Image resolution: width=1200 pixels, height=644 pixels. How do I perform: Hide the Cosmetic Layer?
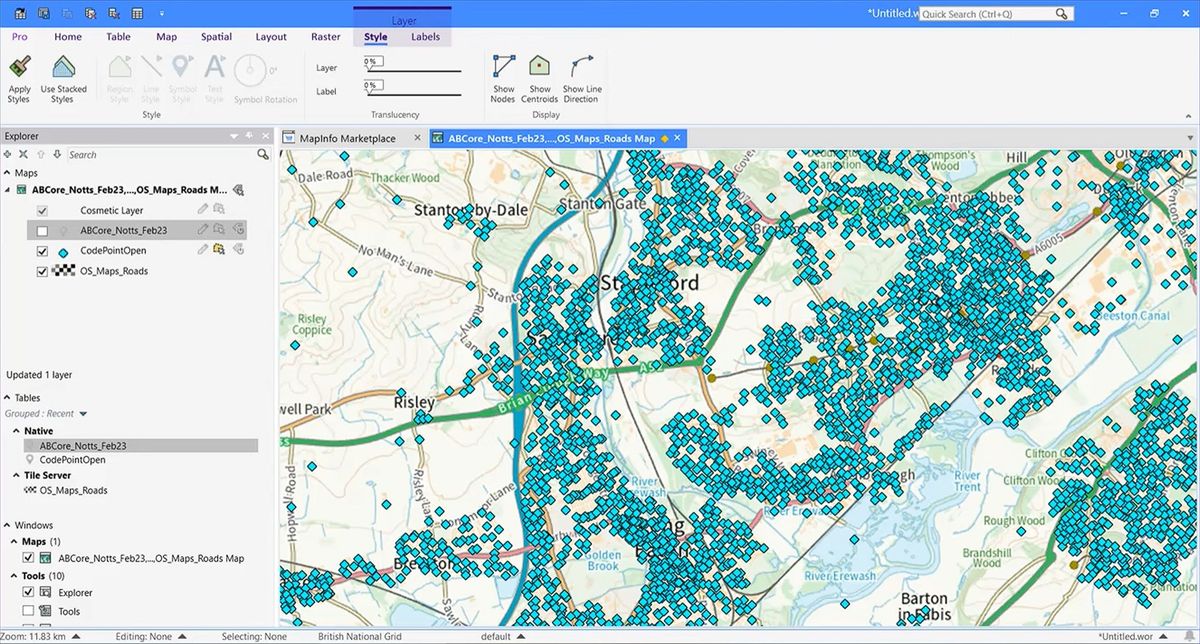(x=41, y=210)
